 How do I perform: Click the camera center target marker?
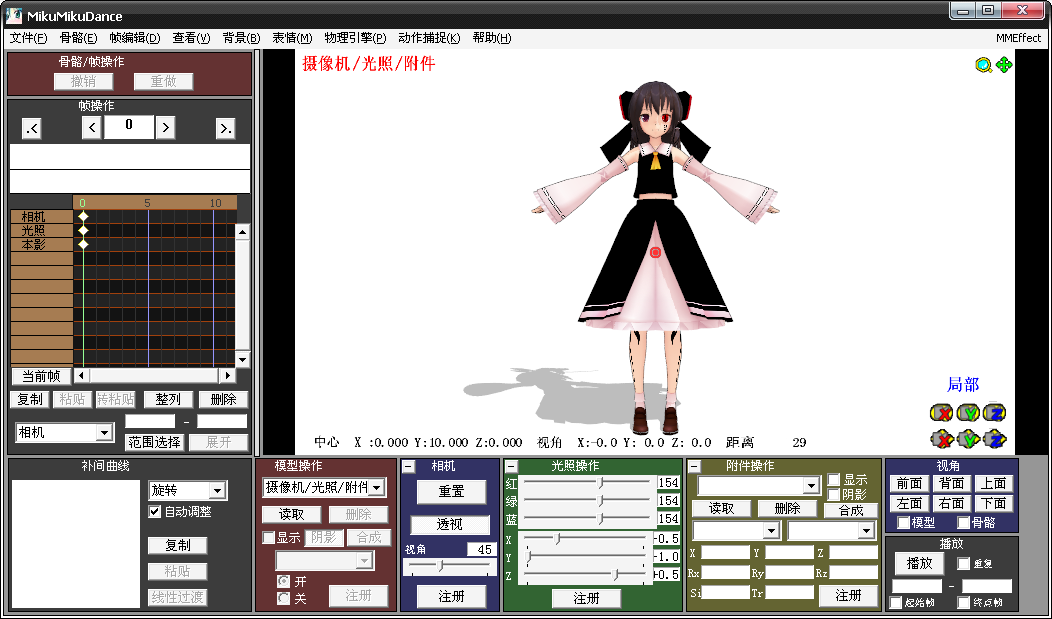[655, 252]
